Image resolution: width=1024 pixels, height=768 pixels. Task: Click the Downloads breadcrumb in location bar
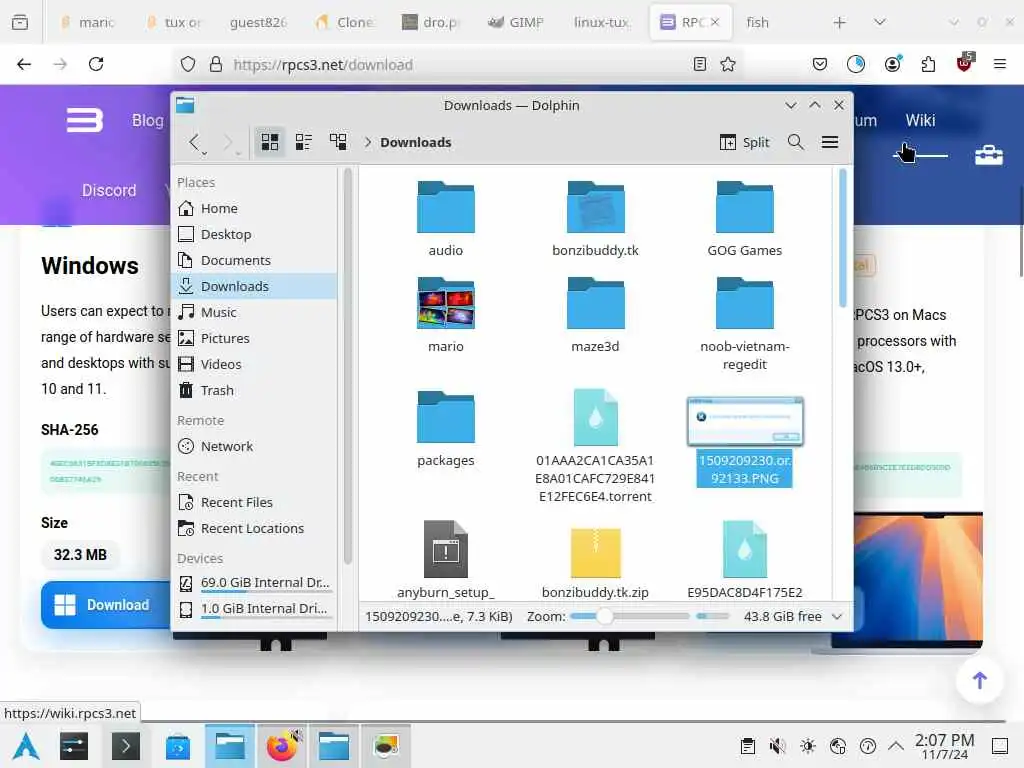(x=416, y=142)
